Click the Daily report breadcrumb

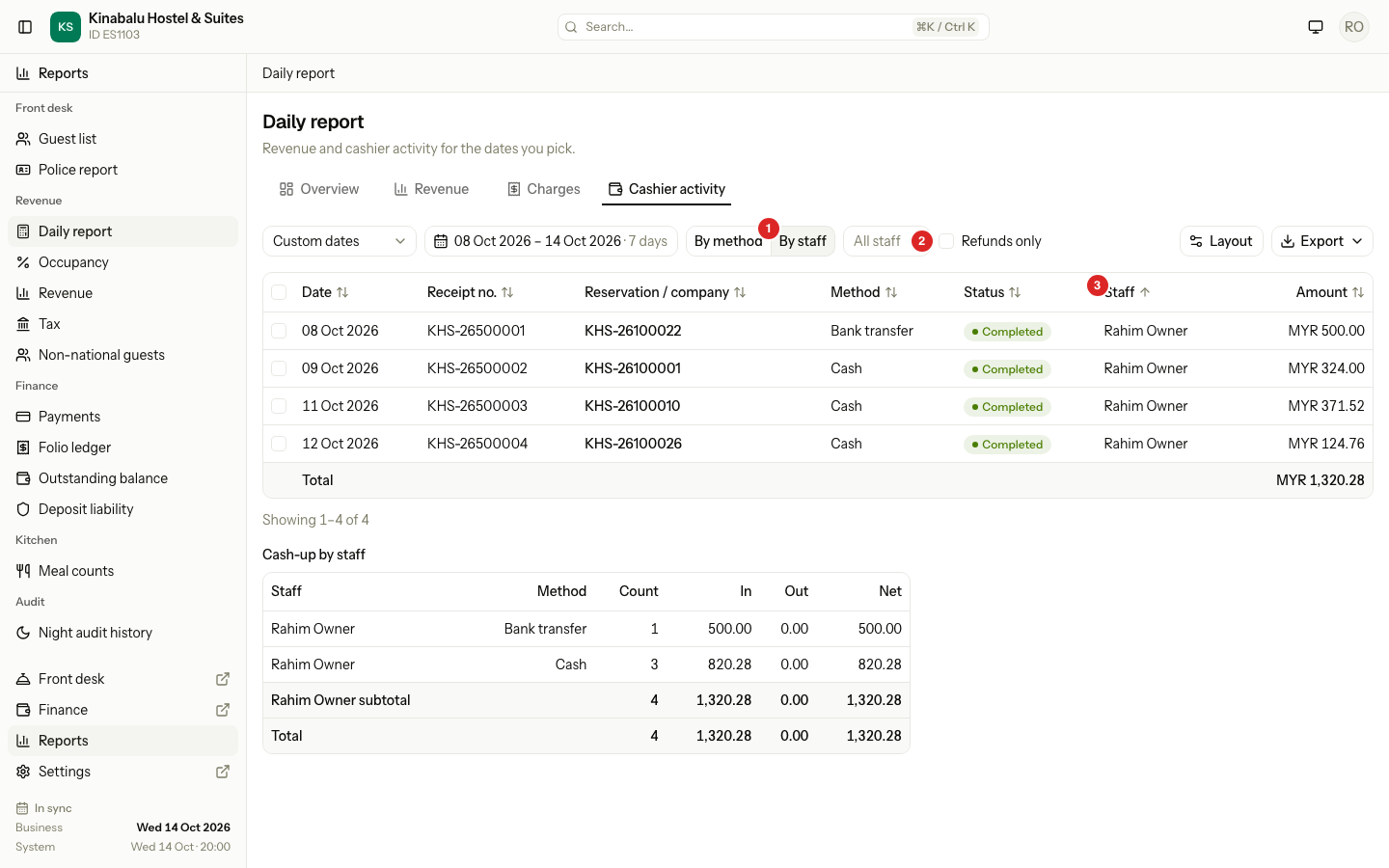coord(298,73)
